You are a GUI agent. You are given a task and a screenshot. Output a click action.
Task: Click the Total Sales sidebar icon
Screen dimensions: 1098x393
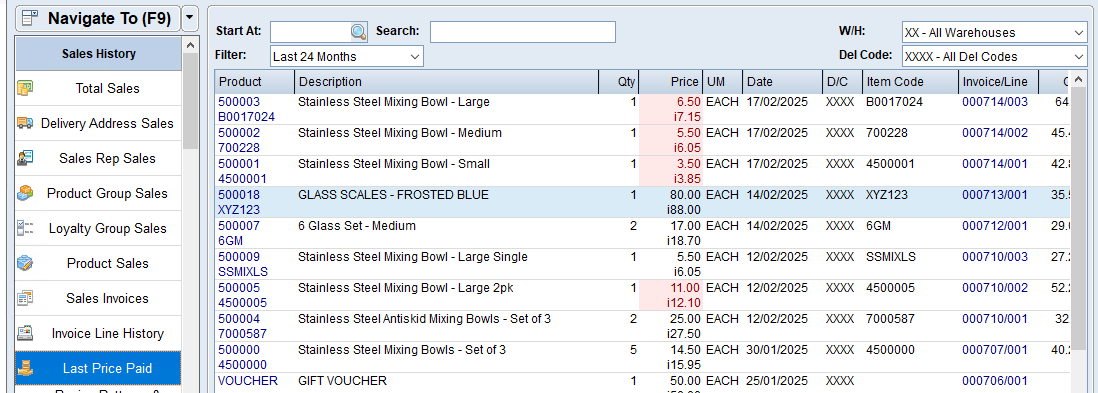click(x=25, y=88)
